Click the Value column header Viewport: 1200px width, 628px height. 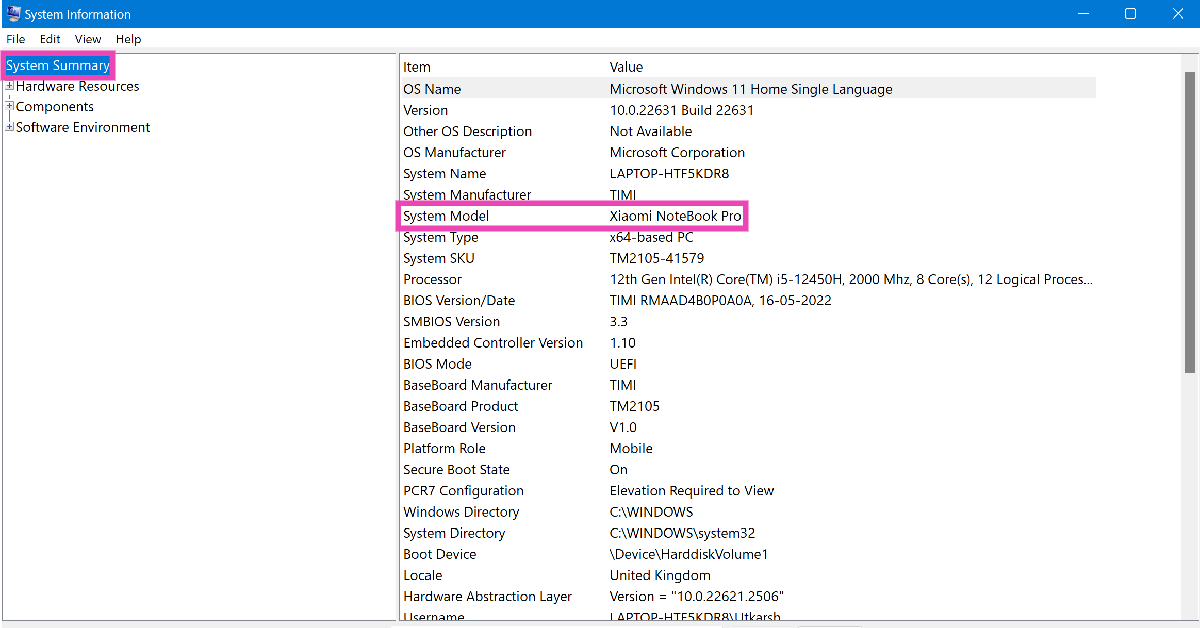[626, 67]
